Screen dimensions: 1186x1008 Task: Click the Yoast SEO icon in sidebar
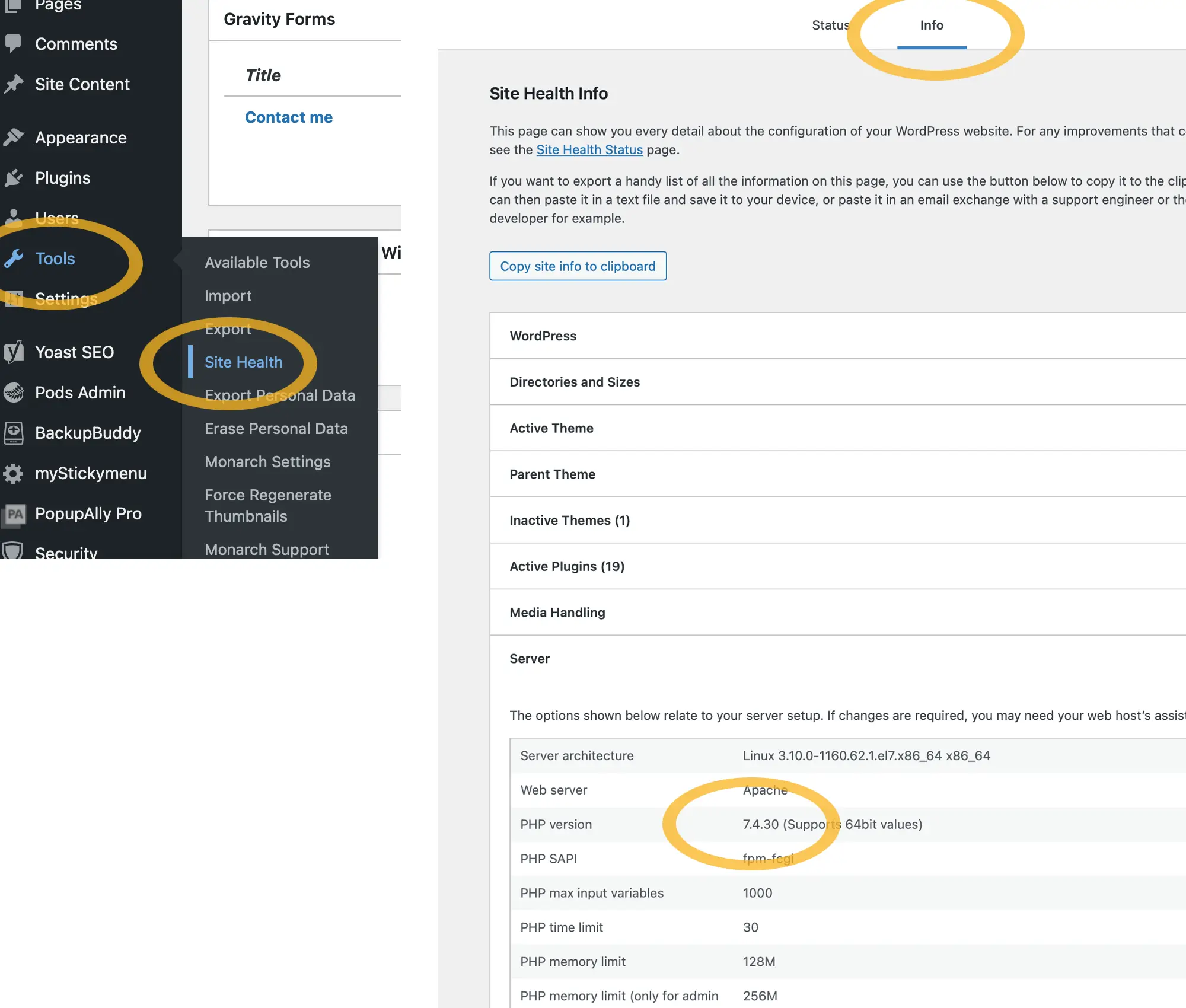(x=15, y=352)
